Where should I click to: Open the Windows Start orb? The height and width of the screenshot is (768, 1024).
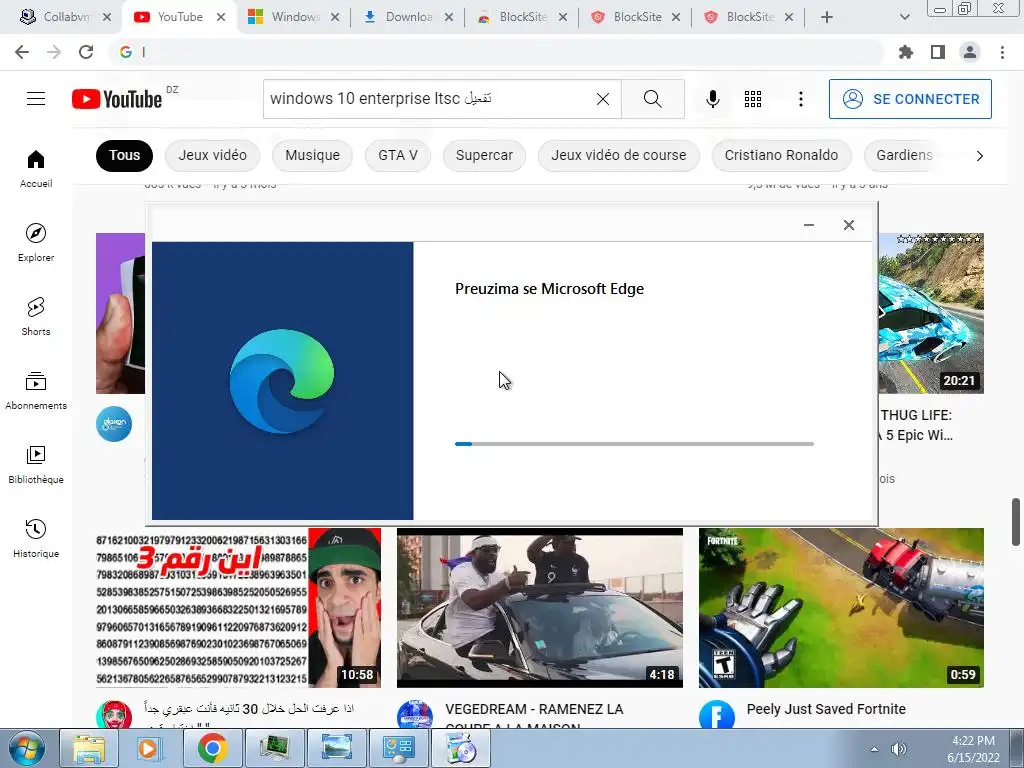[27, 748]
